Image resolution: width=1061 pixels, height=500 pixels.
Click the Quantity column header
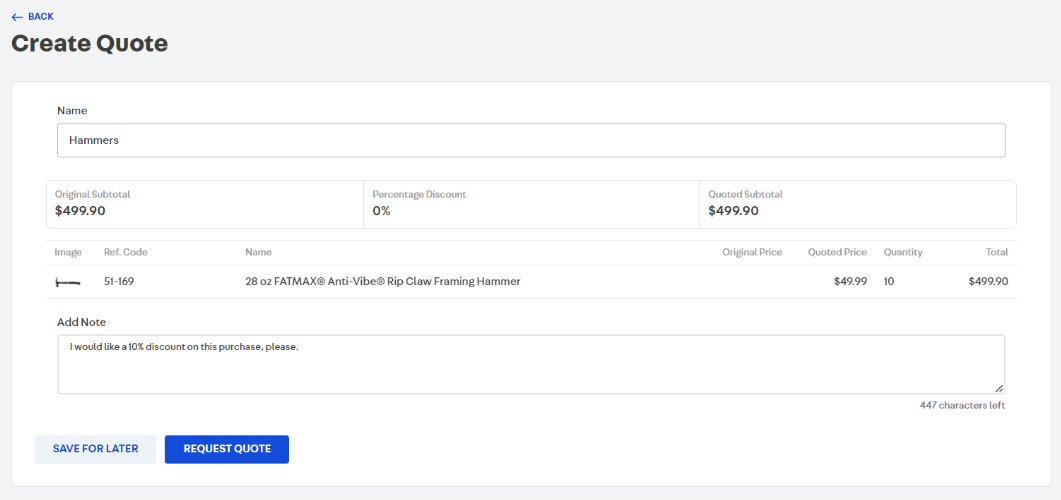pyautogui.click(x=903, y=252)
